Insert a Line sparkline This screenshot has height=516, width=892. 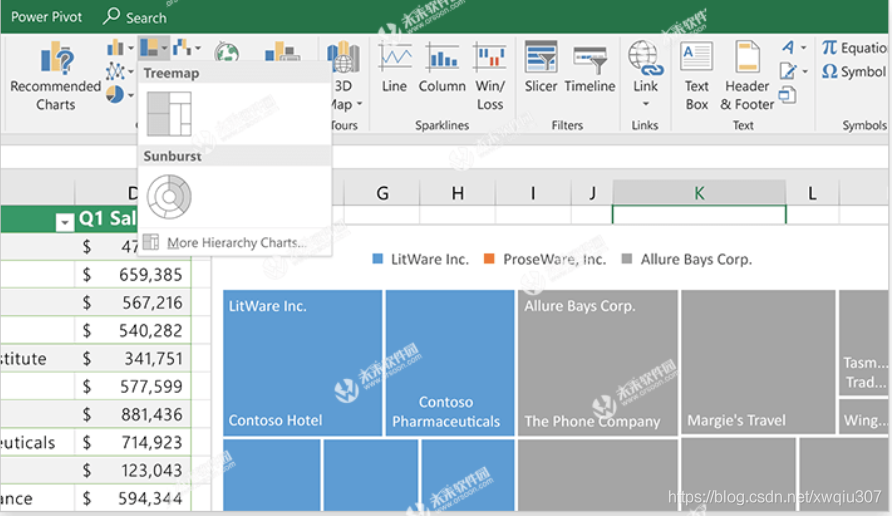pyautogui.click(x=394, y=67)
